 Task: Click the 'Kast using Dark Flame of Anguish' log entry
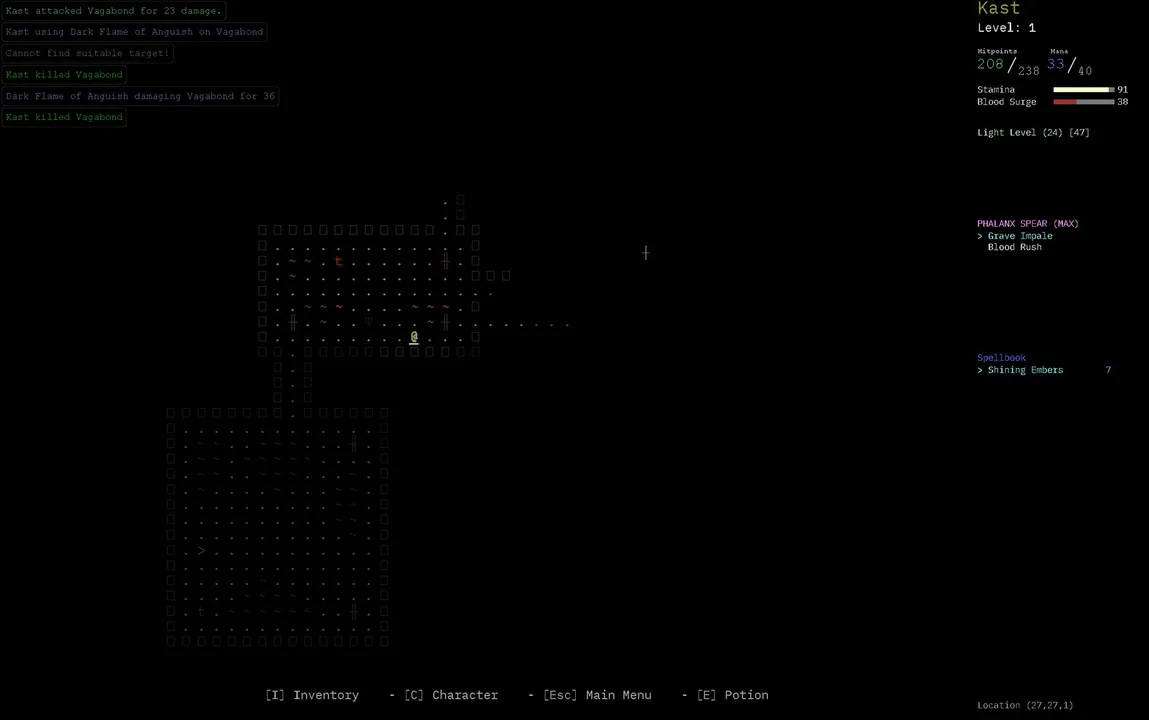134,31
